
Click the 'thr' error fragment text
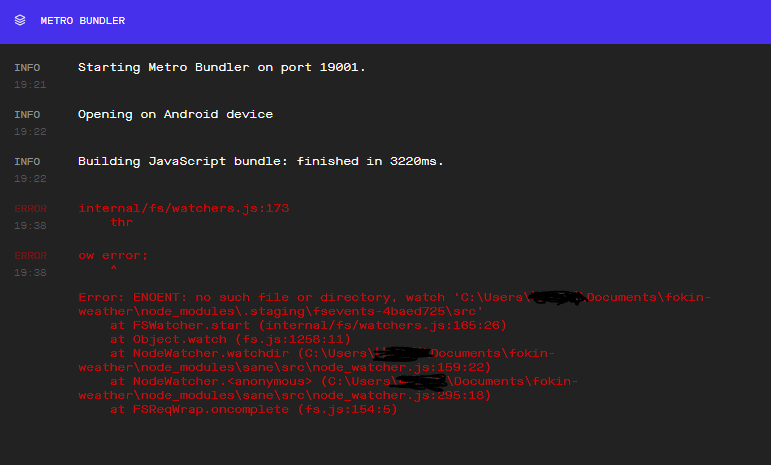pyautogui.click(x=121, y=222)
